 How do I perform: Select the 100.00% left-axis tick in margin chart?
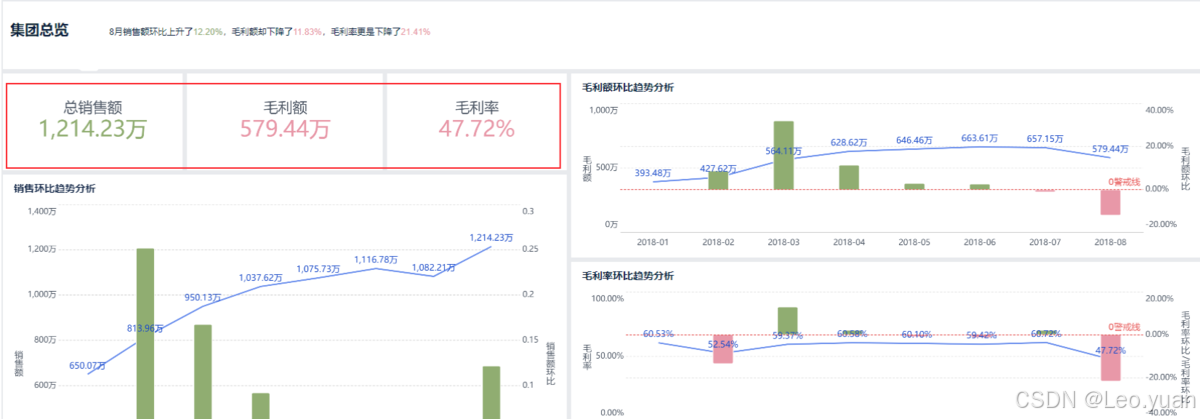coord(609,298)
